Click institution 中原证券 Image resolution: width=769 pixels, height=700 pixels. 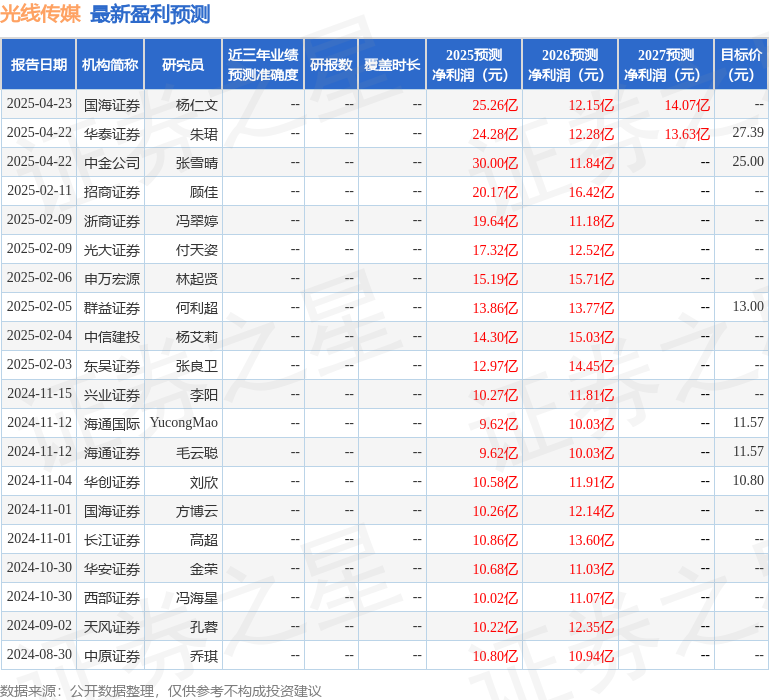pyautogui.click(x=112, y=654)
